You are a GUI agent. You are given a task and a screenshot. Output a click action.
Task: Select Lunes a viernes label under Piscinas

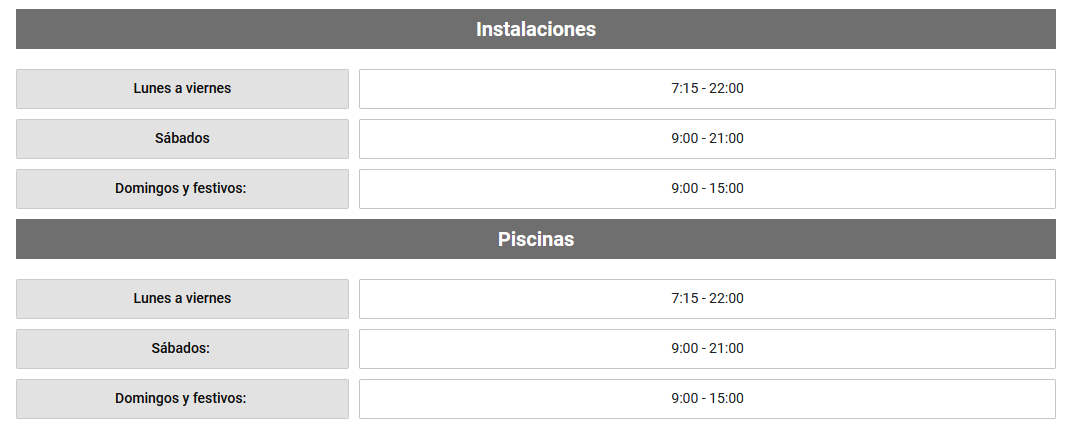182,299
